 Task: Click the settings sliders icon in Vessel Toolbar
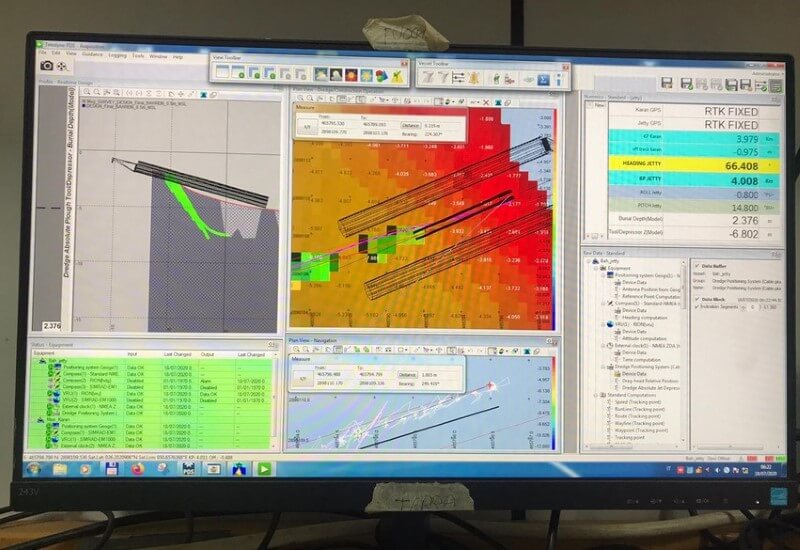[x=458, y=78]
